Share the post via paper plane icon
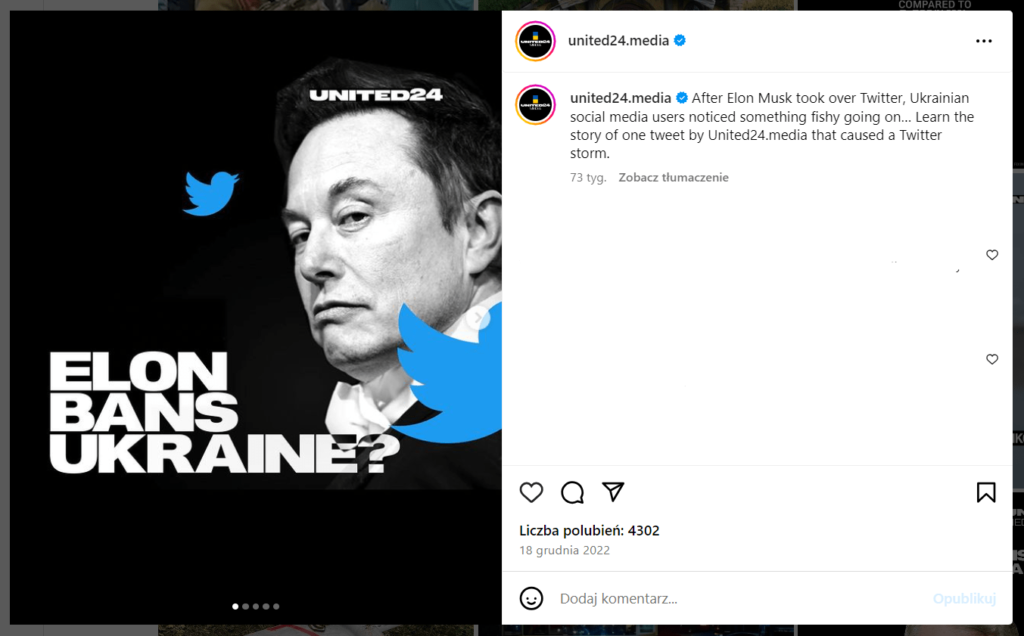The image size is (1024, 636). click(613, 492)
